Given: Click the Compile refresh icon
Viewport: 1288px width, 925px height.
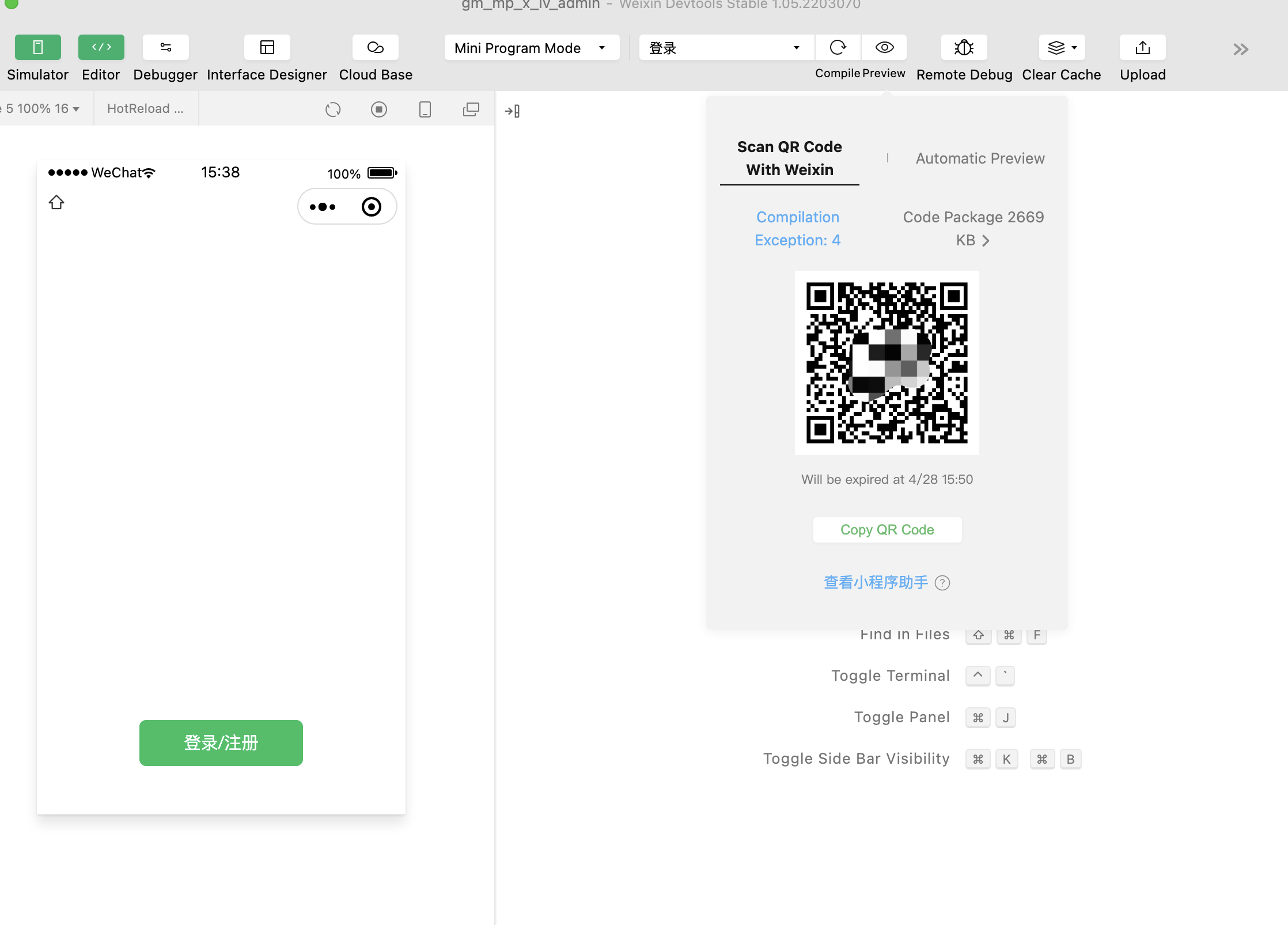Looking at the screenshot, I should [838, 47].
